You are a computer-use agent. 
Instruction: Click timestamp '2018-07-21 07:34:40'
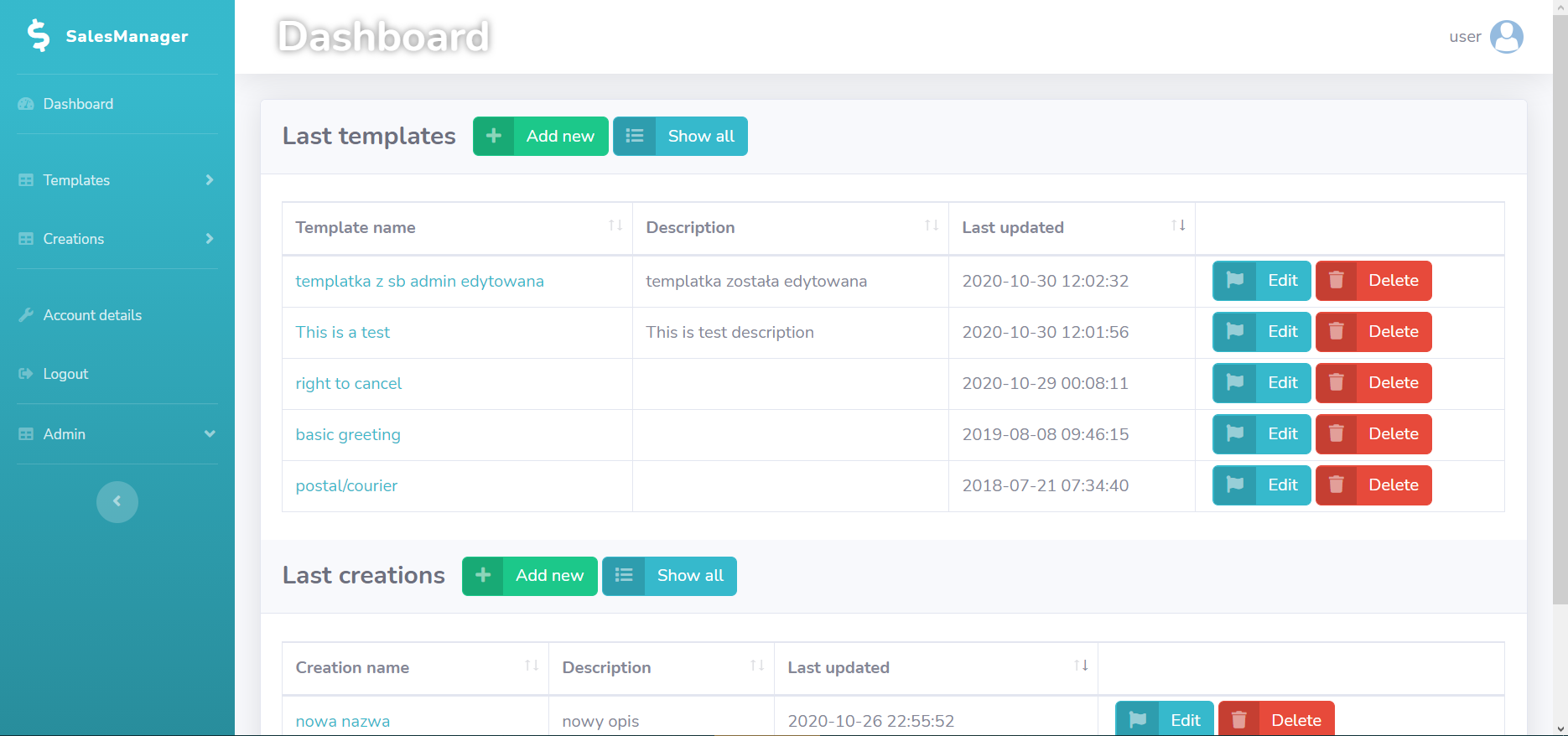click(x=1046, y=486)
